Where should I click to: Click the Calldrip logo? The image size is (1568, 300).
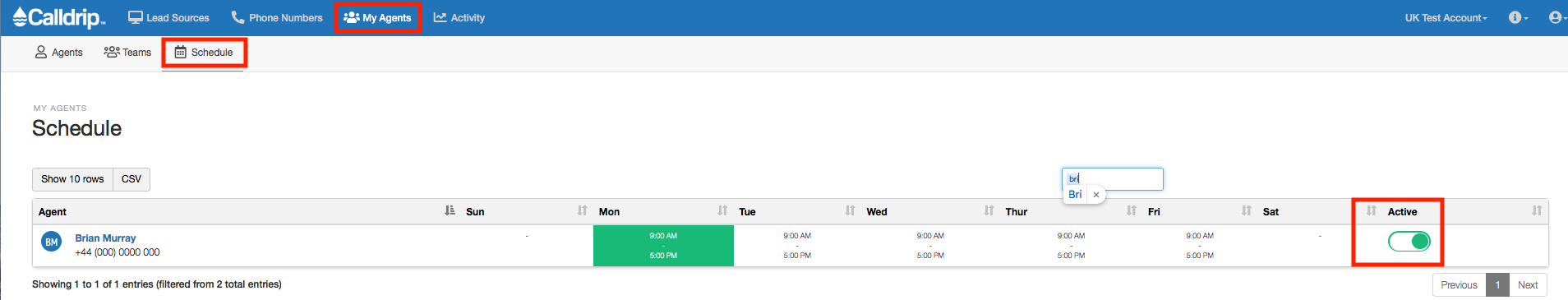59,17
